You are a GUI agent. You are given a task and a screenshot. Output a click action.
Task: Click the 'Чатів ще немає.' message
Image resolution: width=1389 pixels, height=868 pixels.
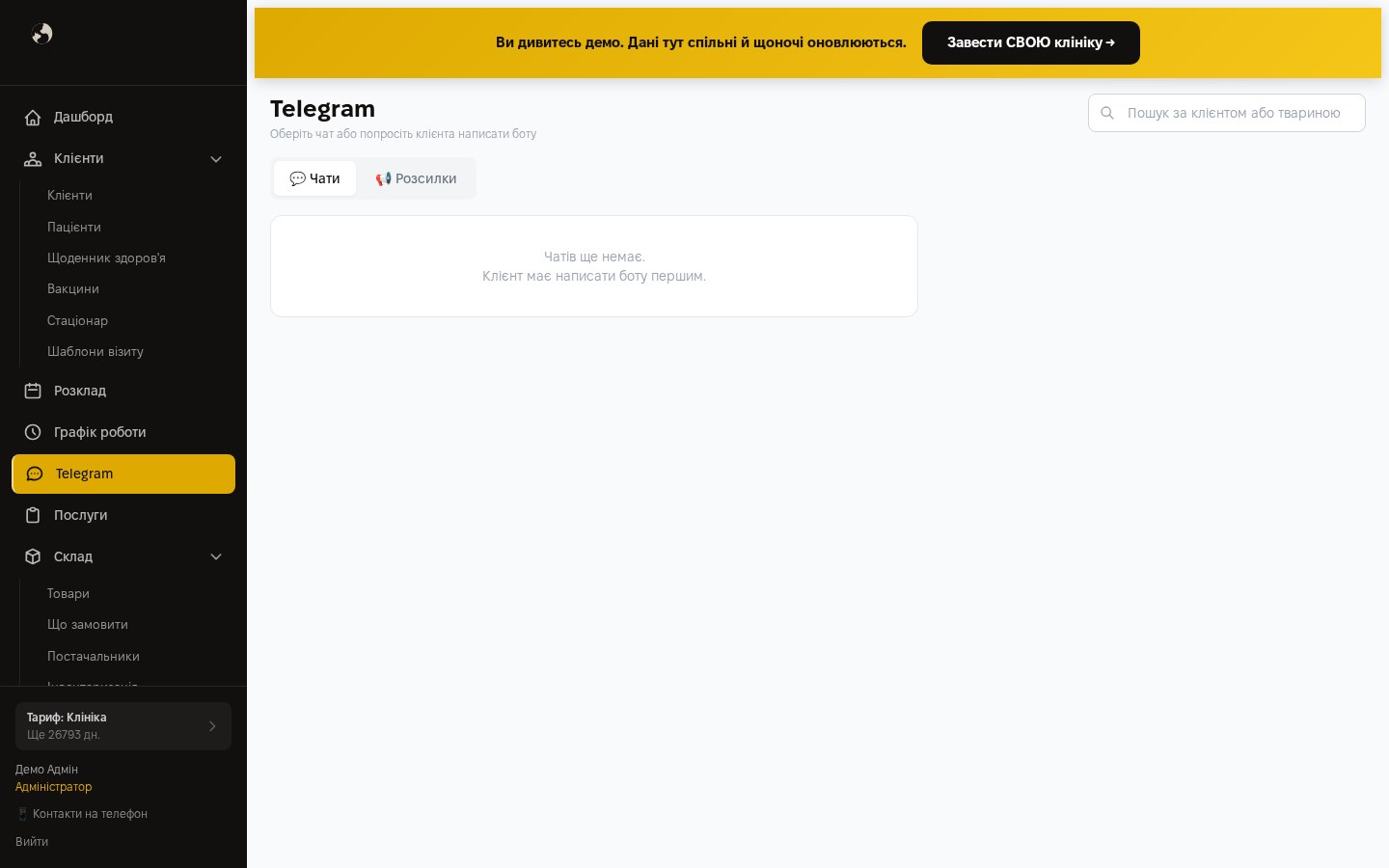click(594, 257)
